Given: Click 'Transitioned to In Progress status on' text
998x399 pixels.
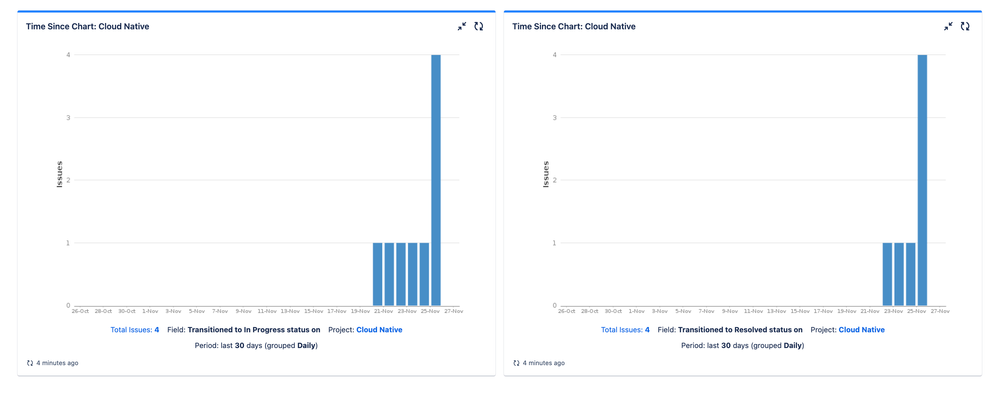Looking at the screenshot, I should 254,330.
